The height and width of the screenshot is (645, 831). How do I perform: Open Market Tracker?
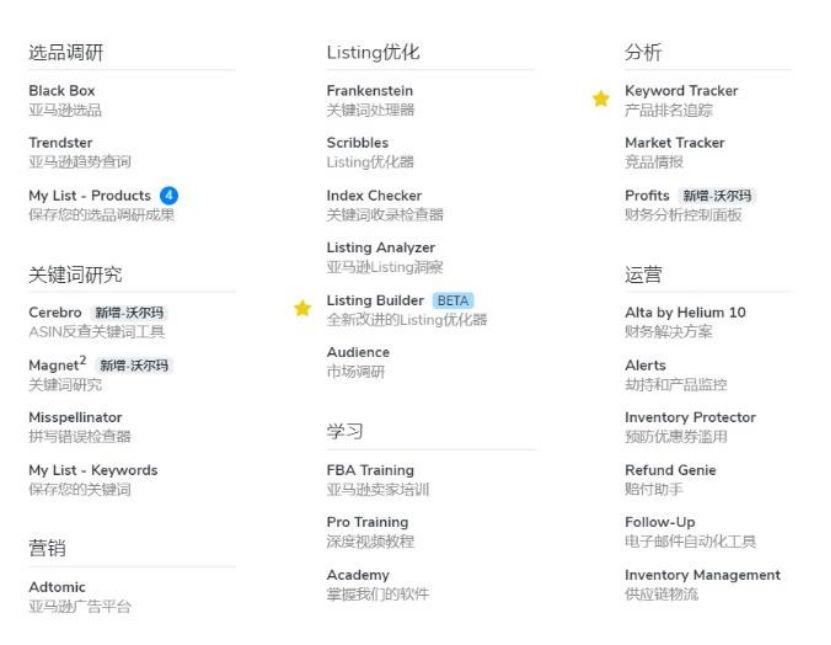(674, 143)
